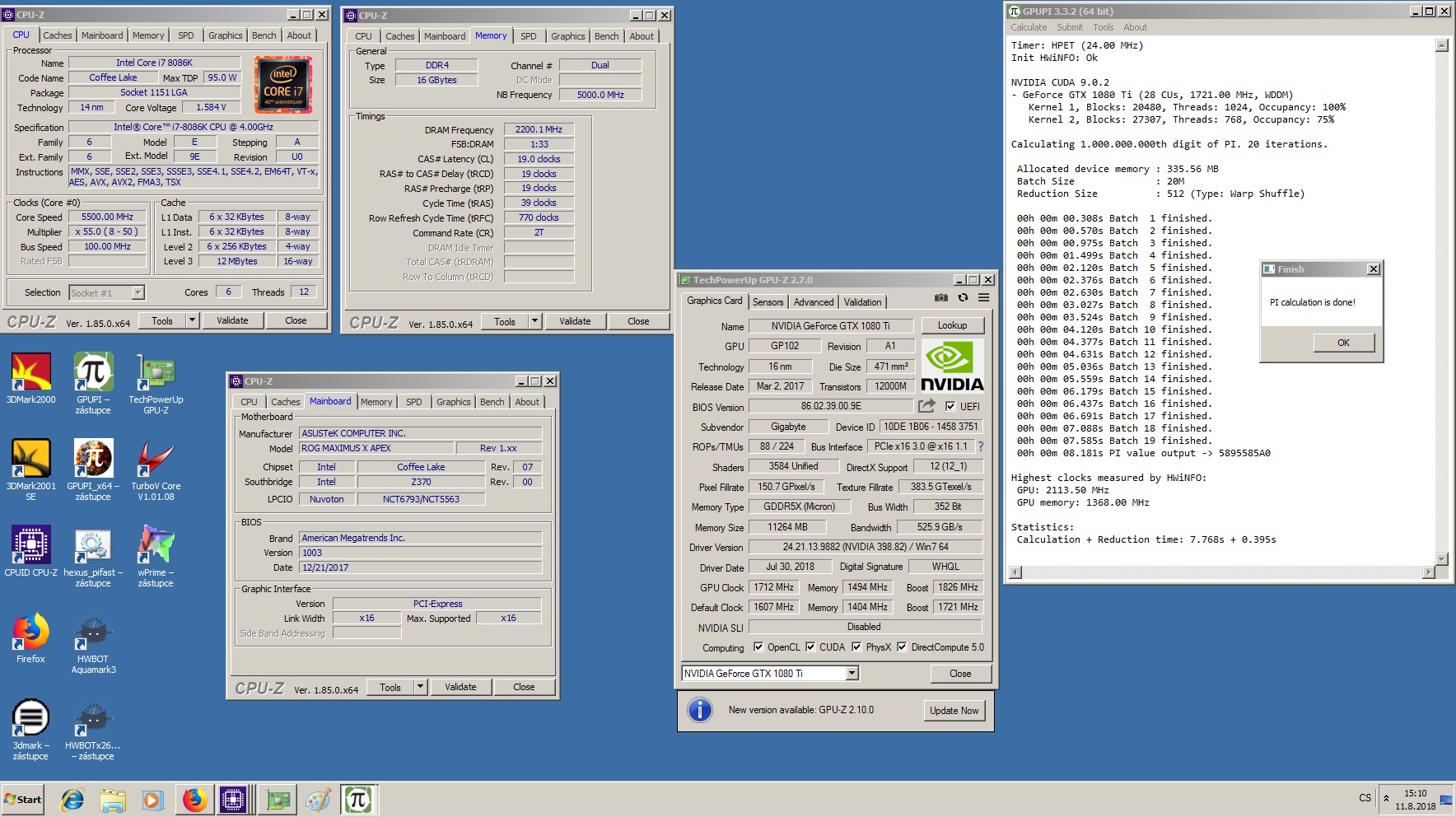Click the Windows Start button
Viewport: 1456px width, 817px height.
23,800
